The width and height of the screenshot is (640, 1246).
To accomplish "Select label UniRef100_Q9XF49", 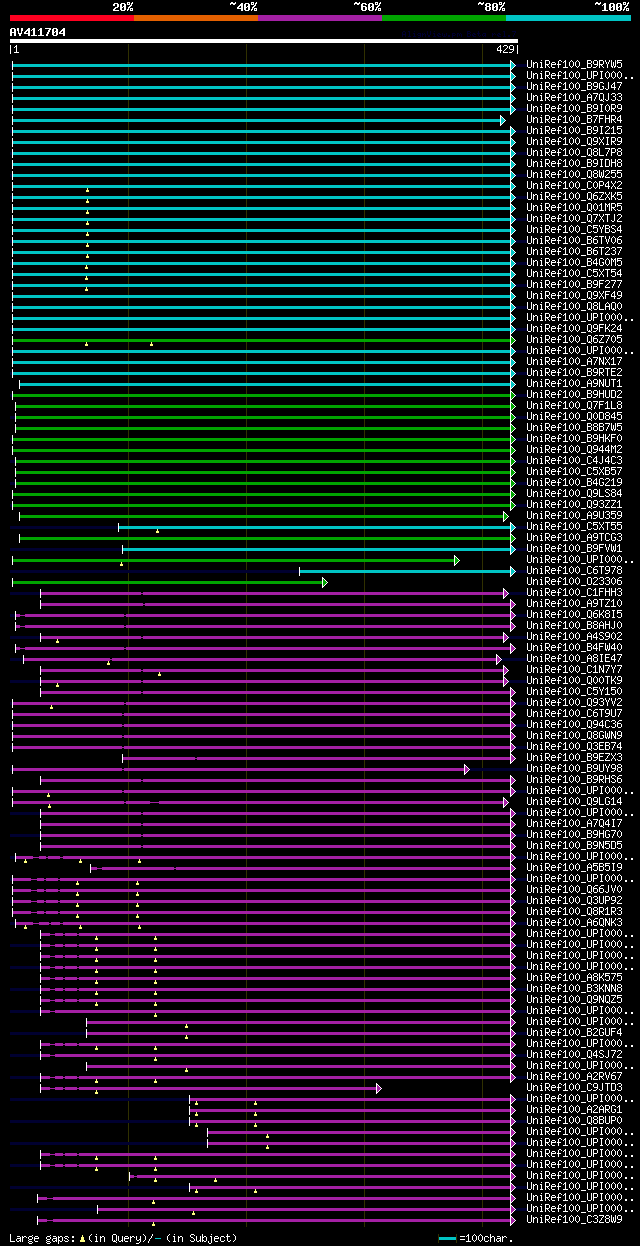I will [x=574, y=296].
